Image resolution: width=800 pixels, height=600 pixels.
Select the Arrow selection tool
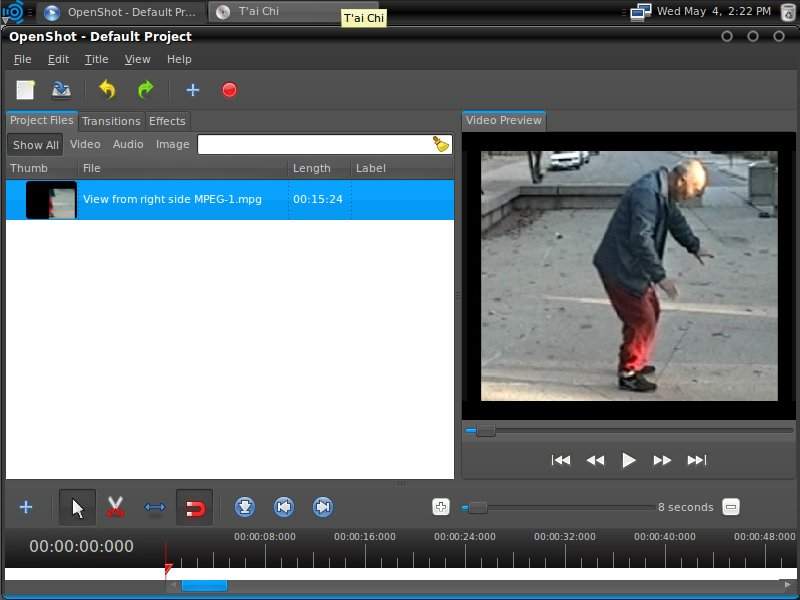coord(77,507)
